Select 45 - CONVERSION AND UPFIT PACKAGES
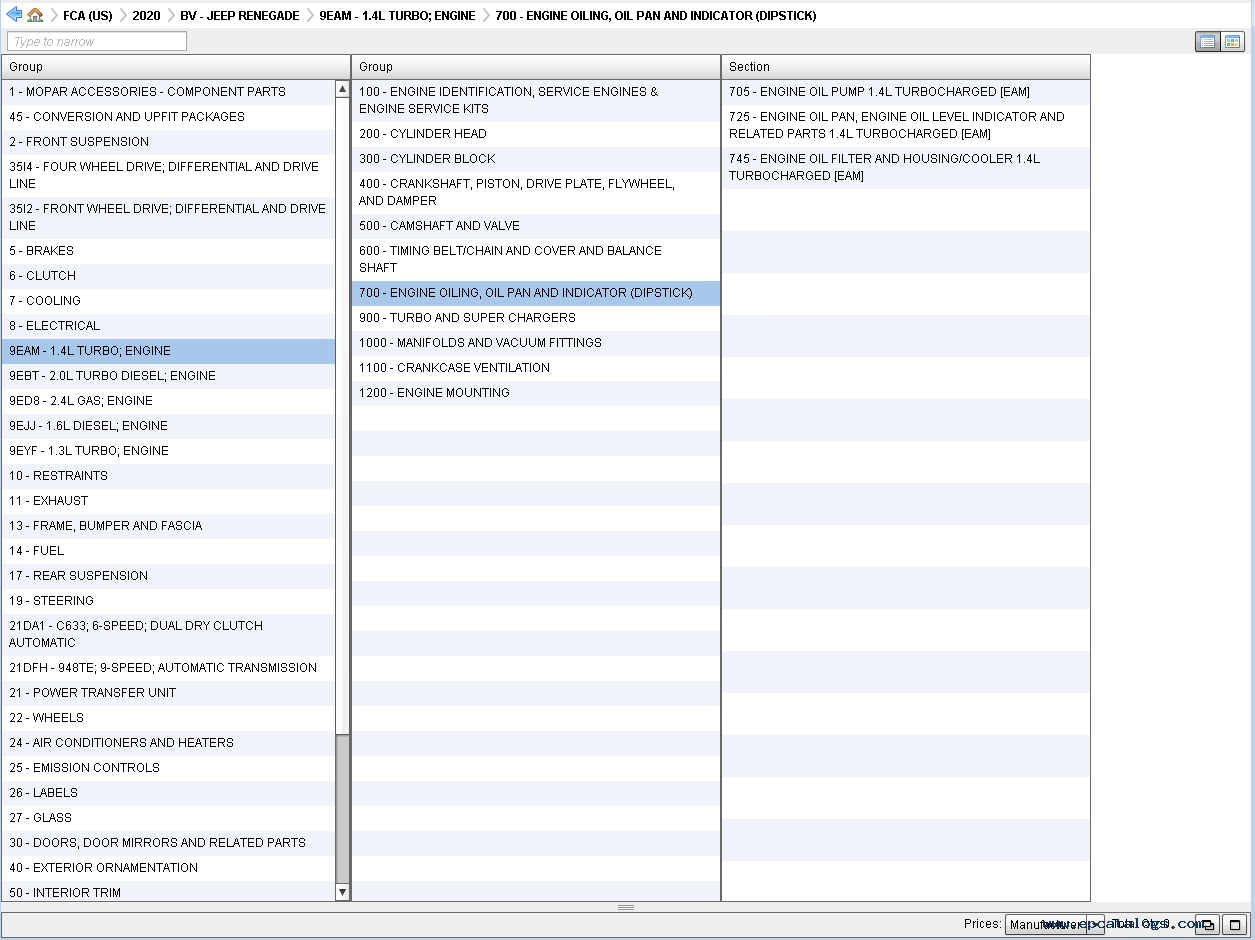Viewport: 1255px width, 940px height. pyautogui.click(x=168, y=117)
